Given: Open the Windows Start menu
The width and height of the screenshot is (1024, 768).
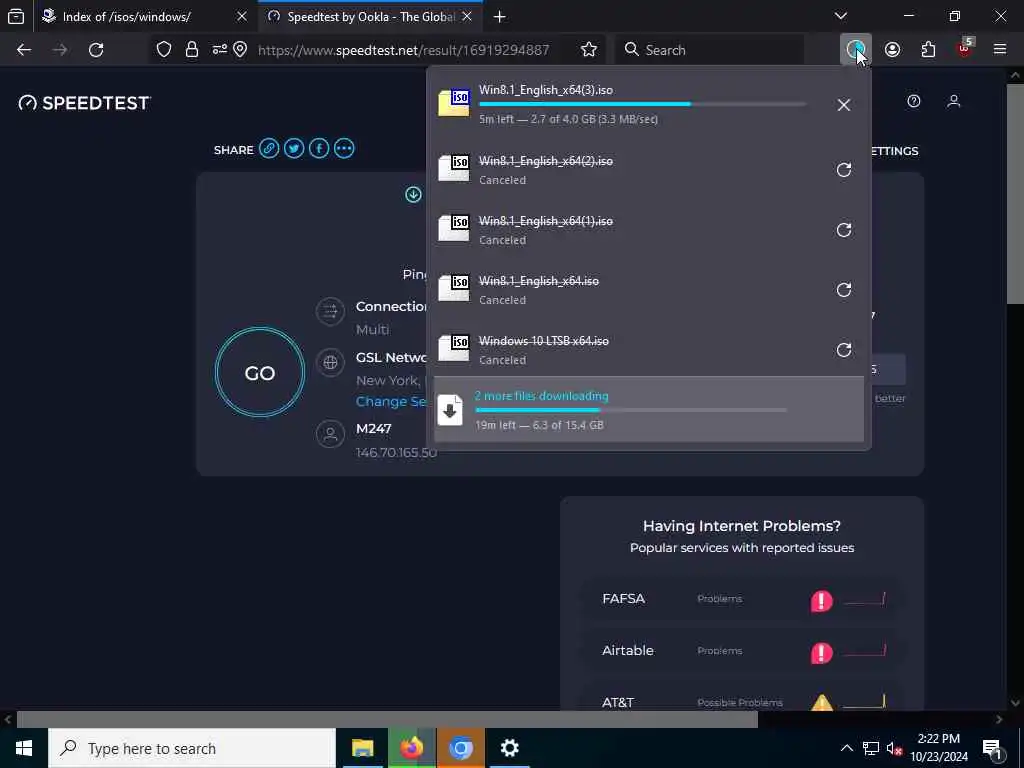Looking at the screenshot, I should click(24, 748).
